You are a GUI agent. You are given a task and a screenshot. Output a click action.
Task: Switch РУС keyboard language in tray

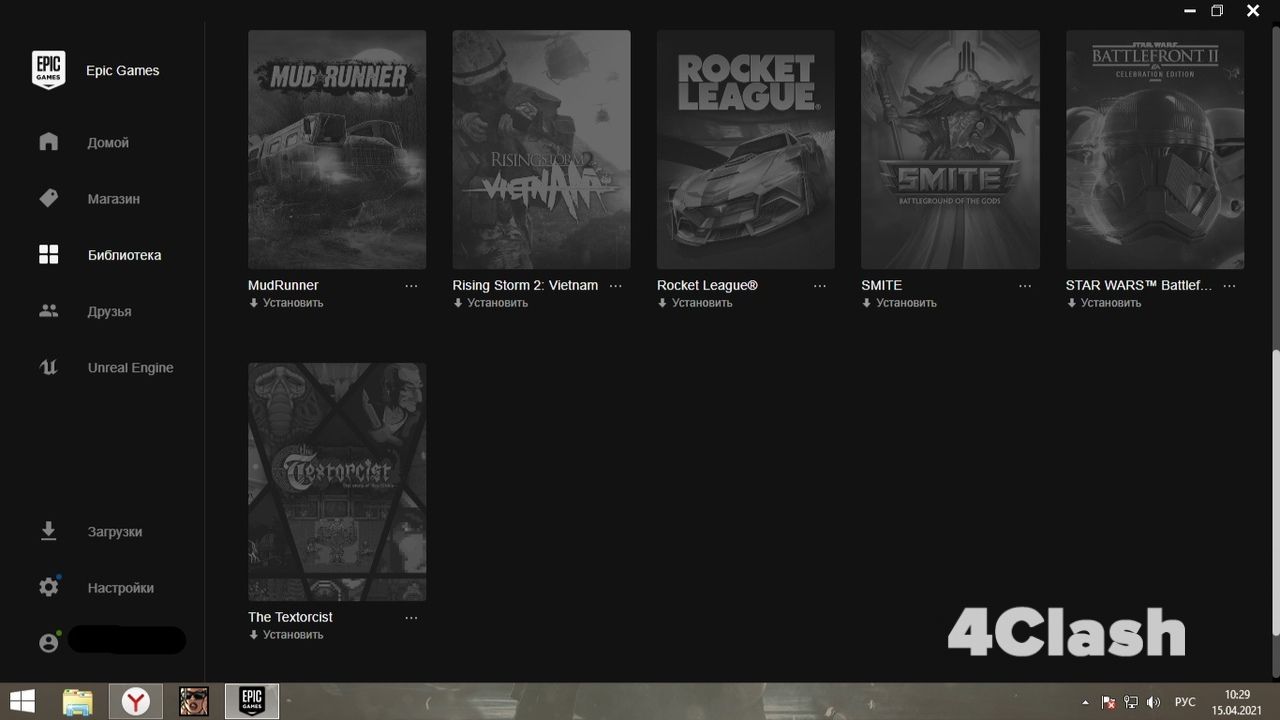[1184, 702]
